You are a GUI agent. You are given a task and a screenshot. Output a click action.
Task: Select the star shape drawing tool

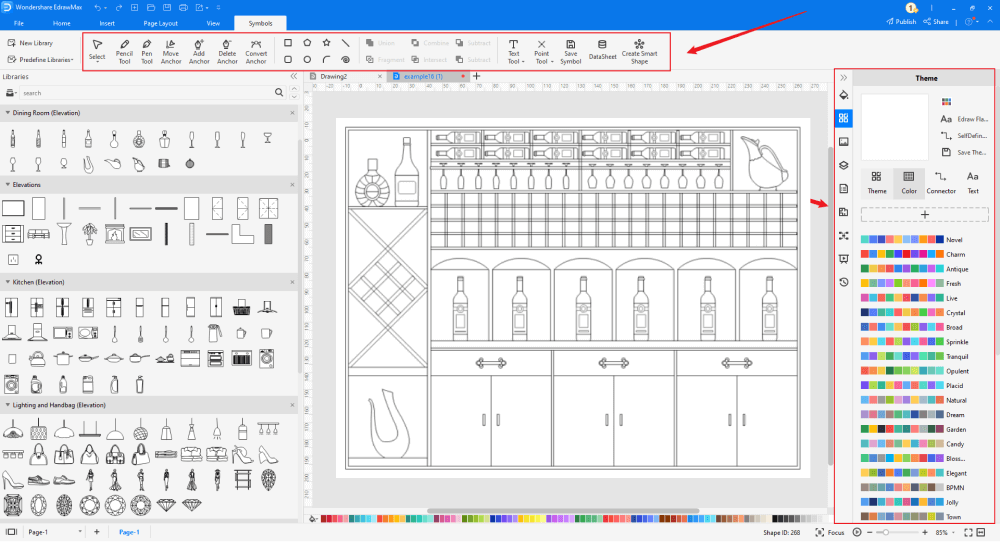pyautogui.click(x=326, y=43)
